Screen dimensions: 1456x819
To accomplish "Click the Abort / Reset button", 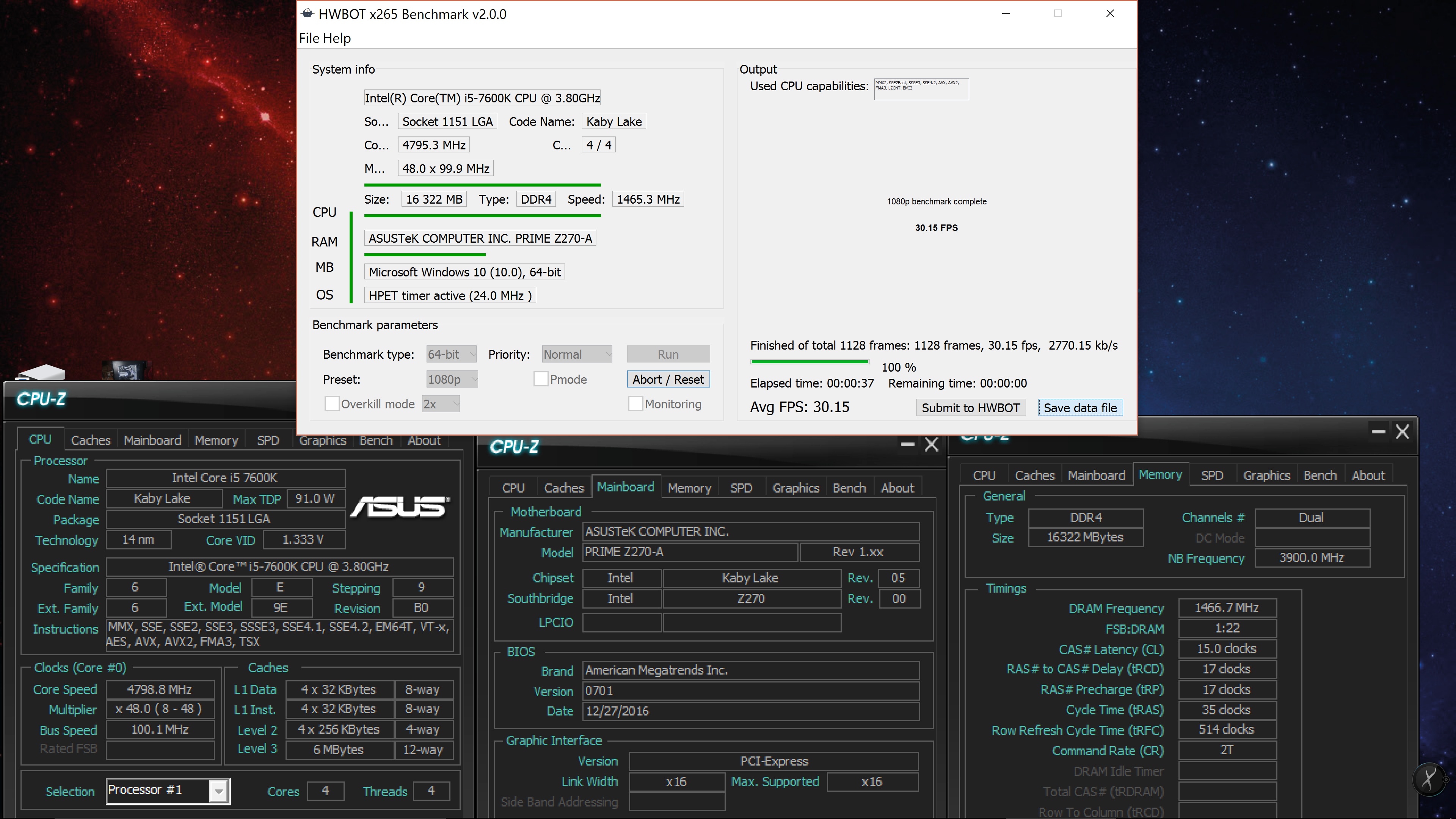I will pyautogui.click(x=668, y=379).
